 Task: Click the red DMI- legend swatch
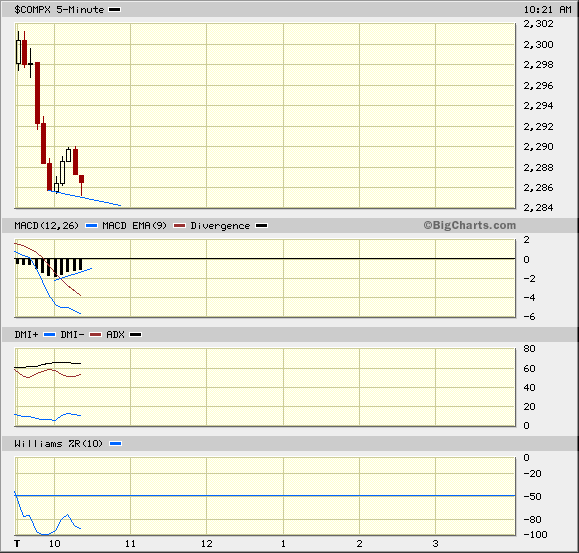(x=95, y=335)
